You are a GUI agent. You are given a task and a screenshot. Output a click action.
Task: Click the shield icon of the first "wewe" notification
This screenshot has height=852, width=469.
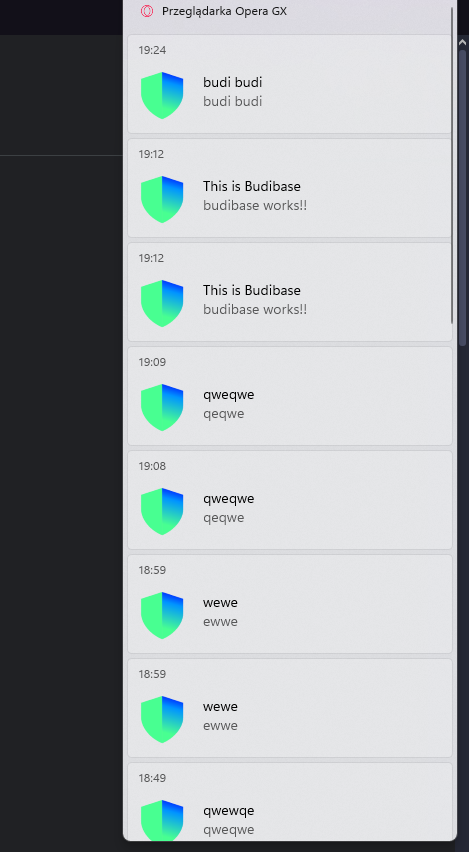tap(162, 615)
